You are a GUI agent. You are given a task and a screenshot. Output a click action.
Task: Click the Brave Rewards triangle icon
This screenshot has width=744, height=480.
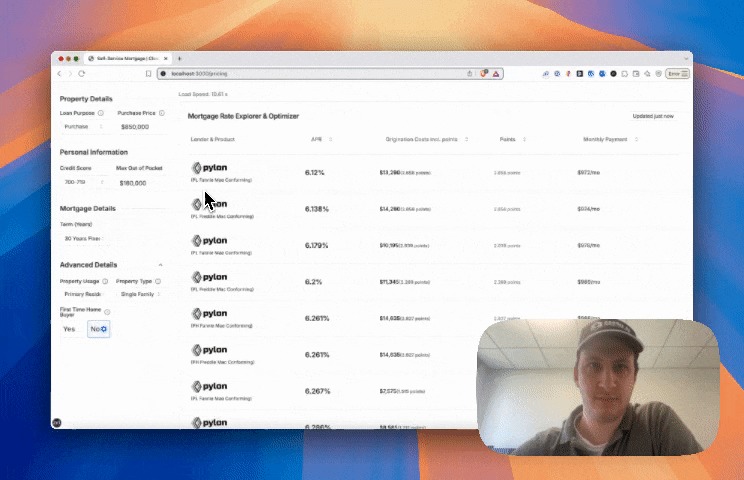tap(496, 74)
